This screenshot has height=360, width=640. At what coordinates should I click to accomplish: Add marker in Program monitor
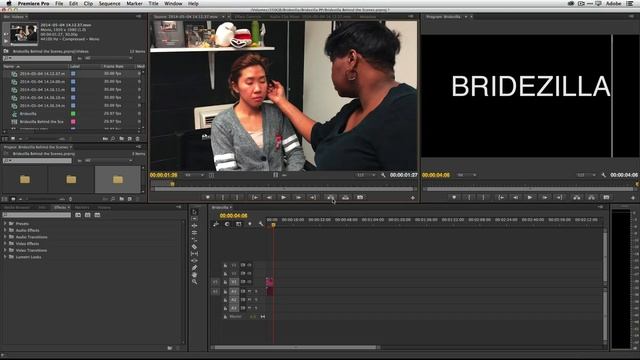(x=454, y=197)
